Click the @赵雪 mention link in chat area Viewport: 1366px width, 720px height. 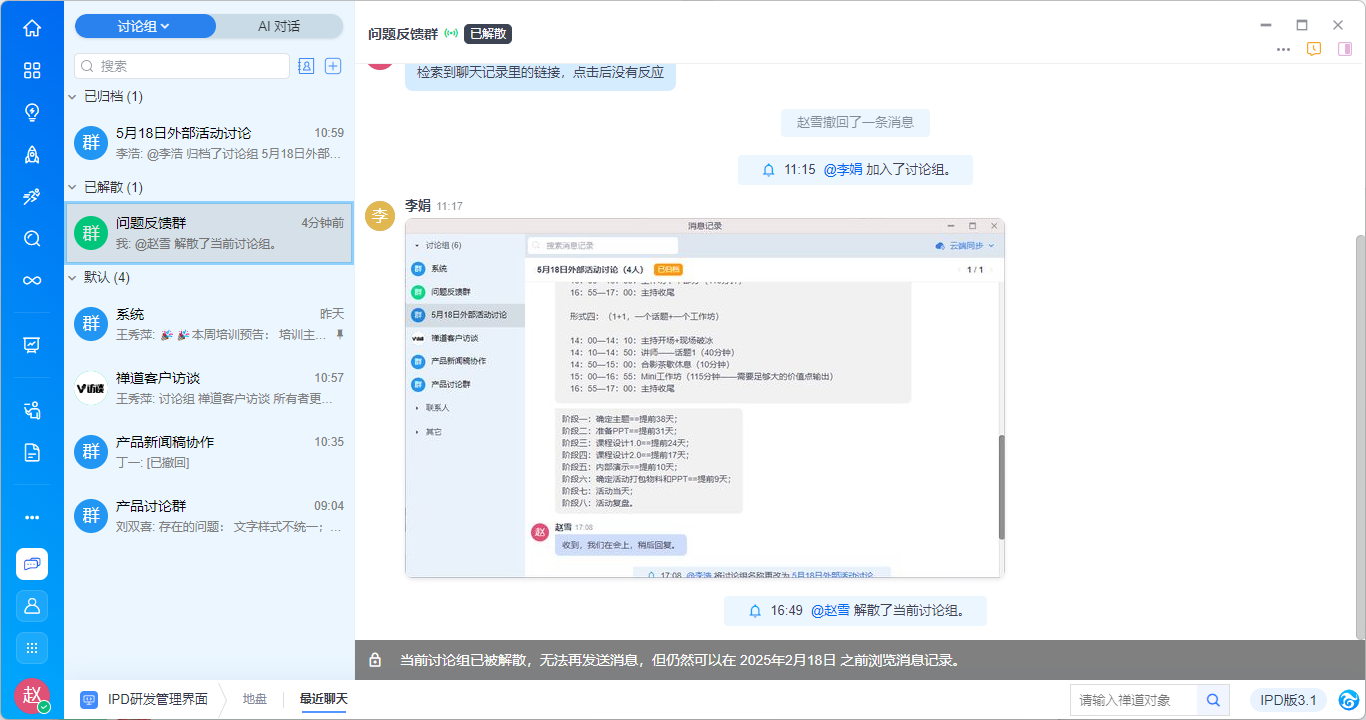[x=830, y=610]
